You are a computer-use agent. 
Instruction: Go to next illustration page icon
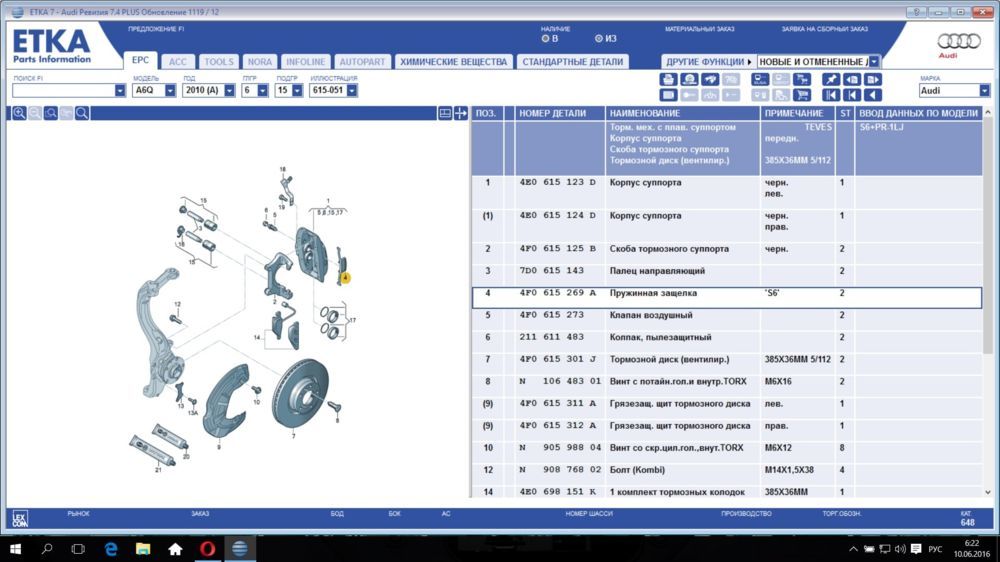[872, 79]
